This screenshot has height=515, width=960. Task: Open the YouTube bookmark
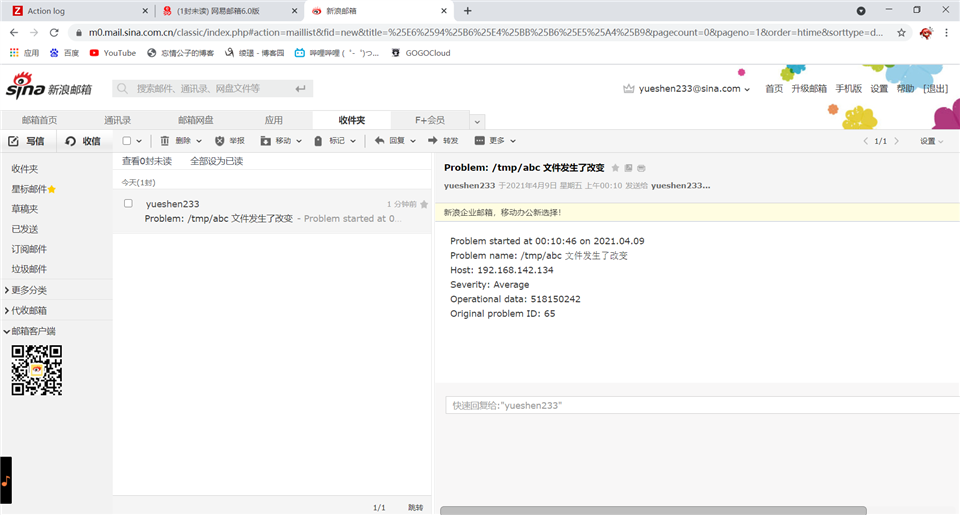point(113,53)
